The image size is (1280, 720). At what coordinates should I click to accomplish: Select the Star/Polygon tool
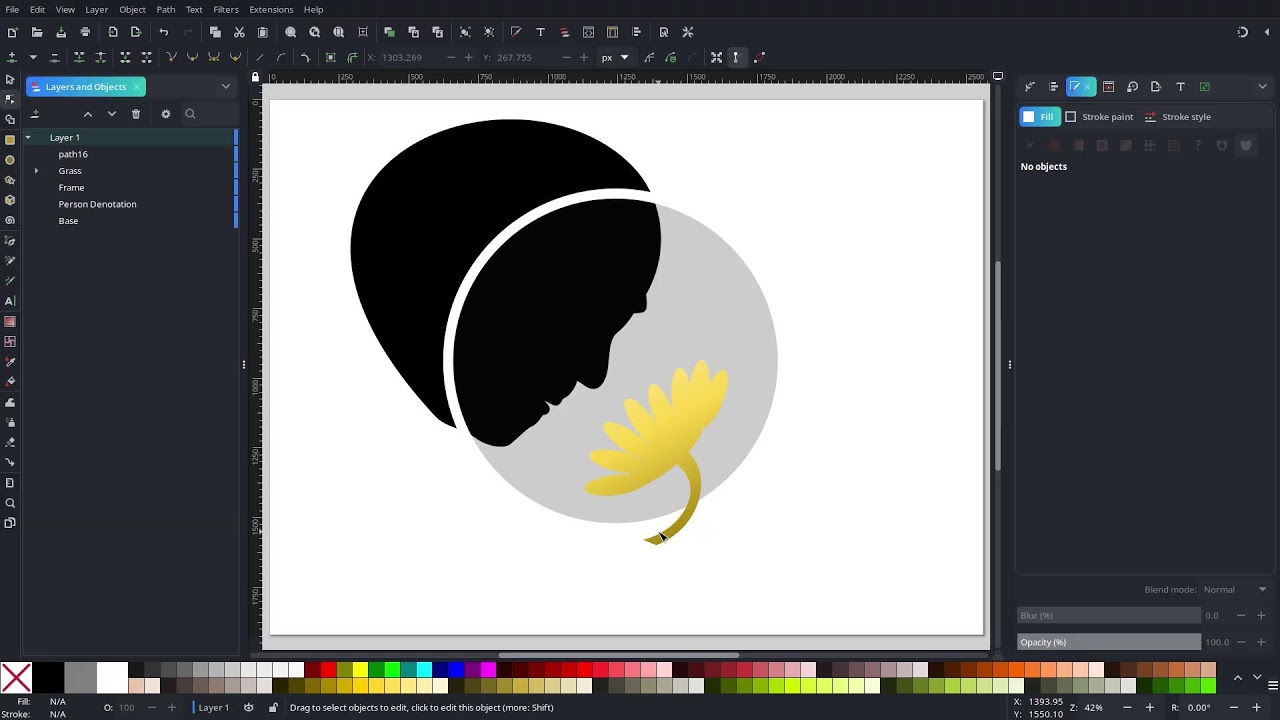[x=10, y=180]
